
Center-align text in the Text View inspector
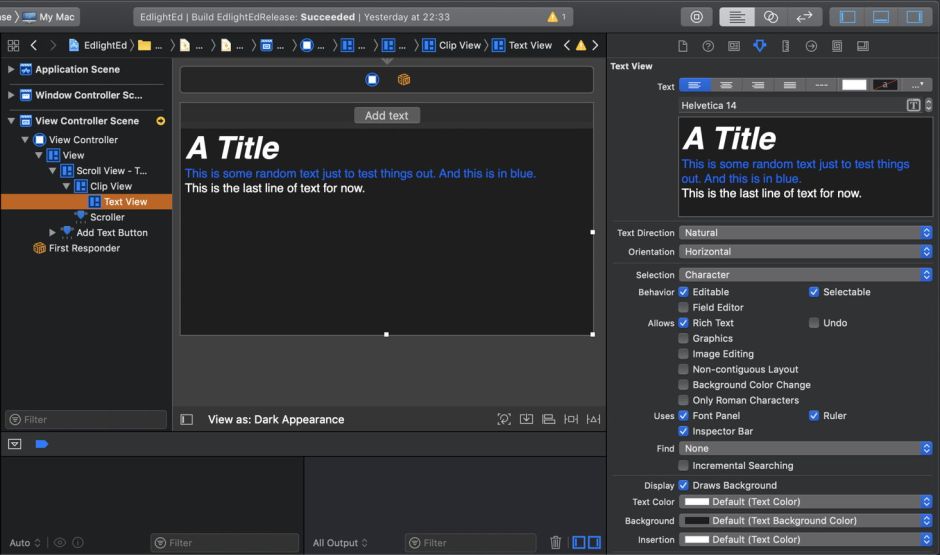[726, 85]
